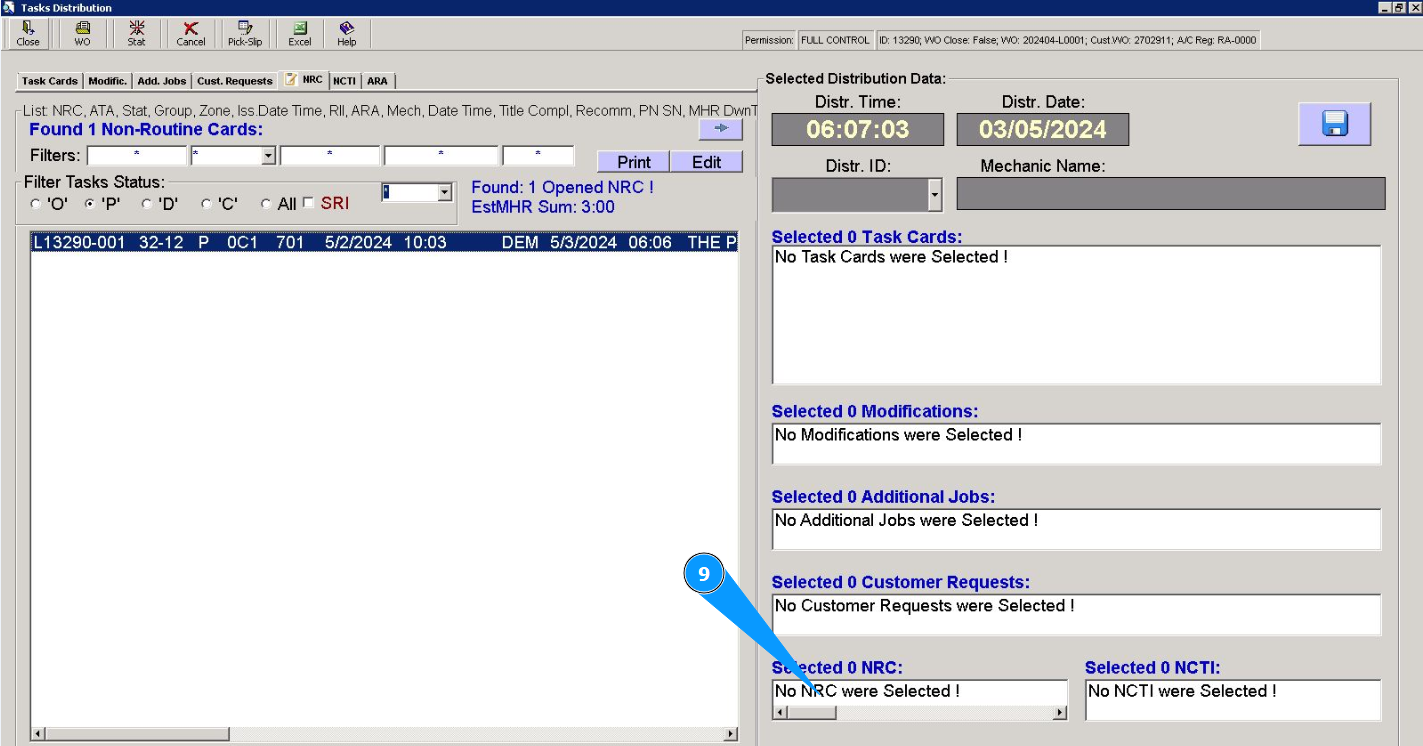Click the Mechanic Name field
This screenshot has height=746, width=1423.
[x=1171, y=194]
